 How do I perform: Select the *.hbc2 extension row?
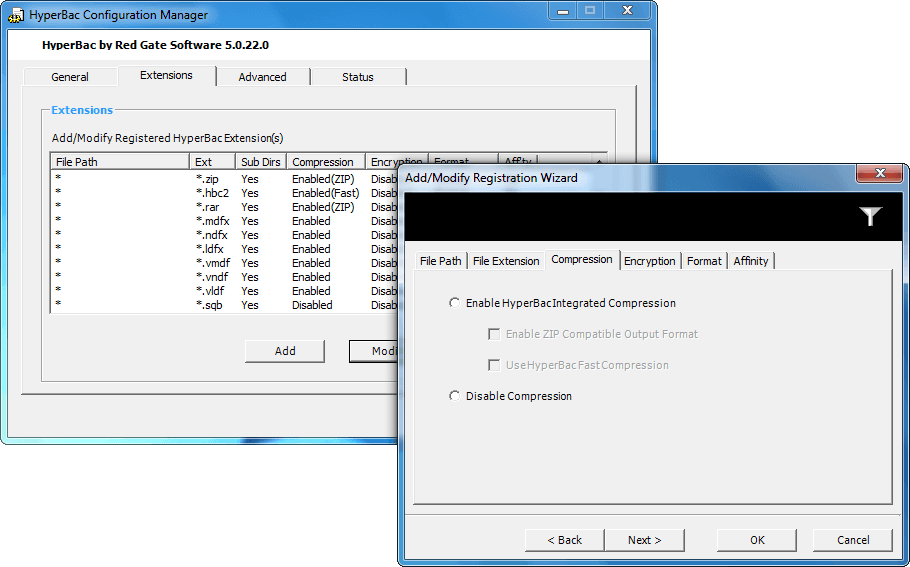click(225, 193)
